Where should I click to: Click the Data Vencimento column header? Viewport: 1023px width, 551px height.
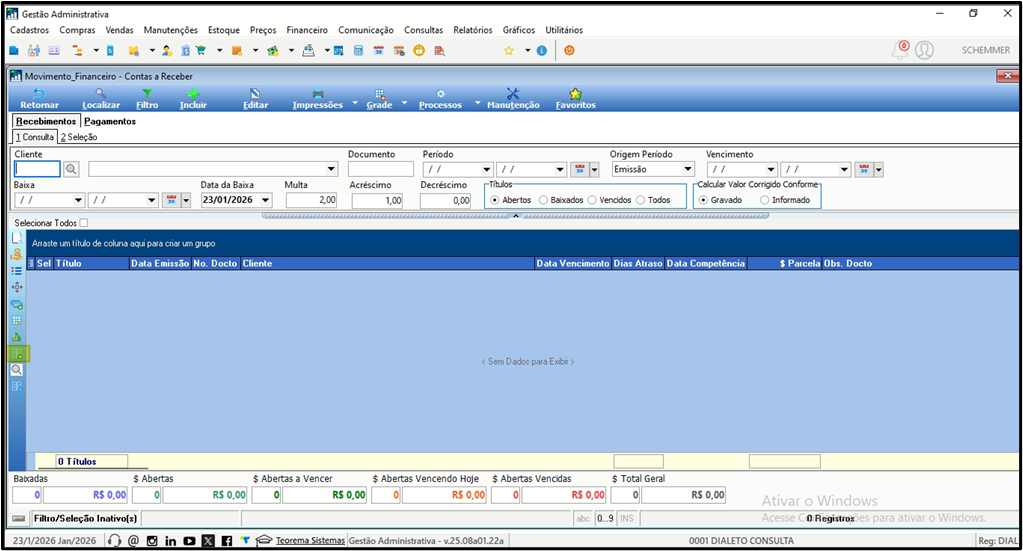click(x=573, y=263)
